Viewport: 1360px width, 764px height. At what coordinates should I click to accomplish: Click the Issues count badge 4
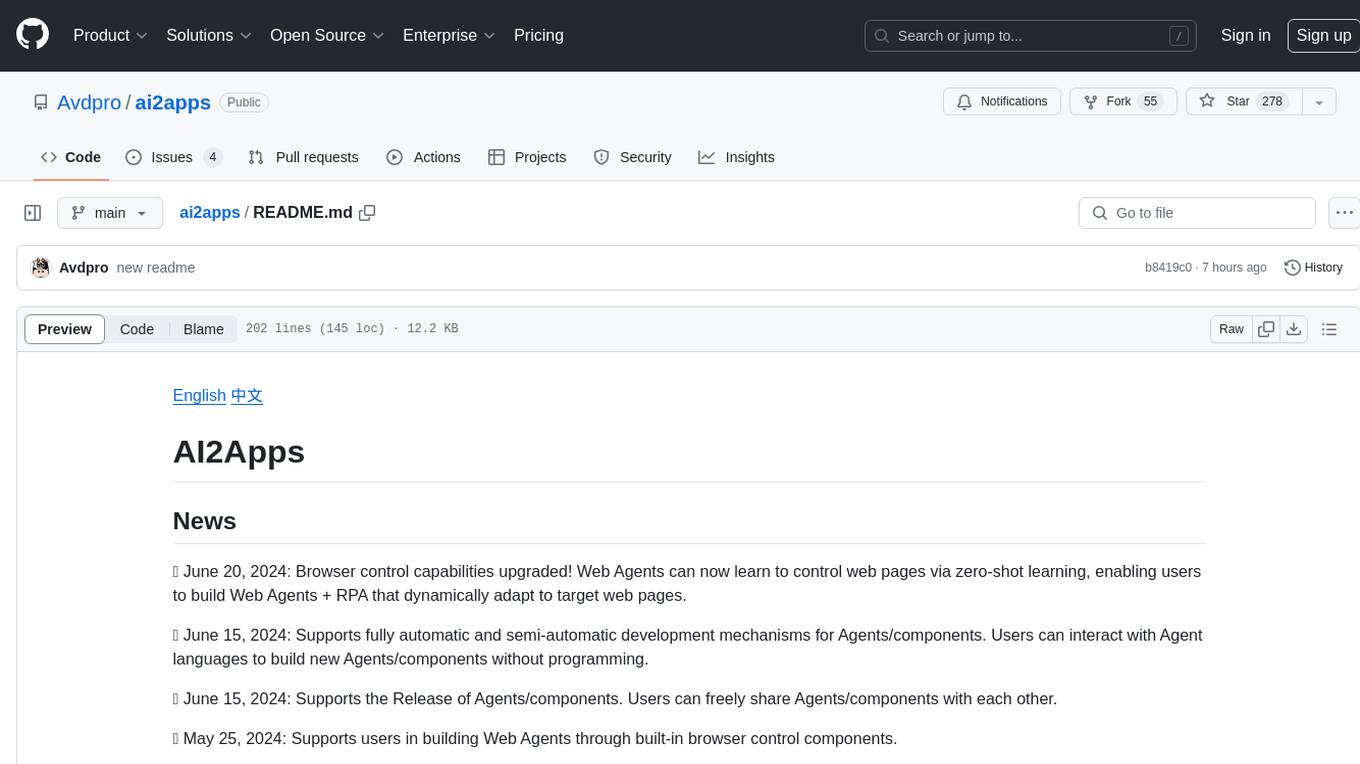click(x=212, y=157)
